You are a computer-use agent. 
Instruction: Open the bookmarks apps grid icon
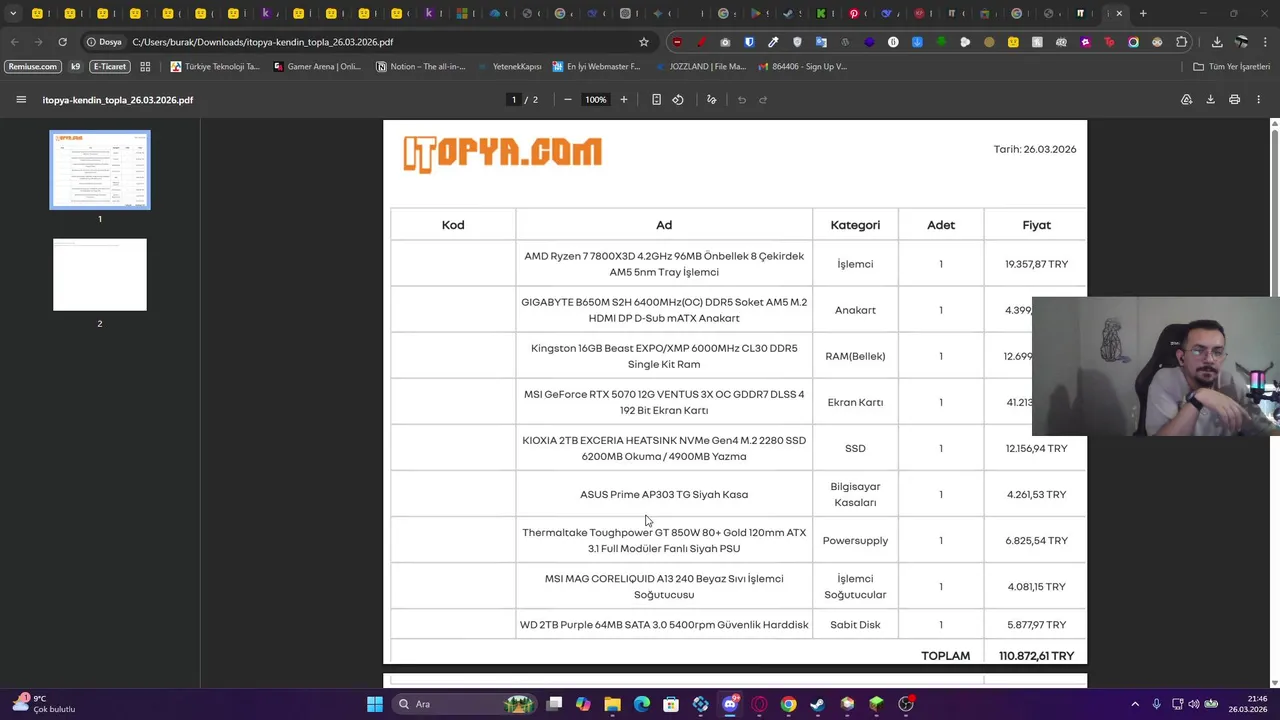pyautogui.click(x=145, y=67)
